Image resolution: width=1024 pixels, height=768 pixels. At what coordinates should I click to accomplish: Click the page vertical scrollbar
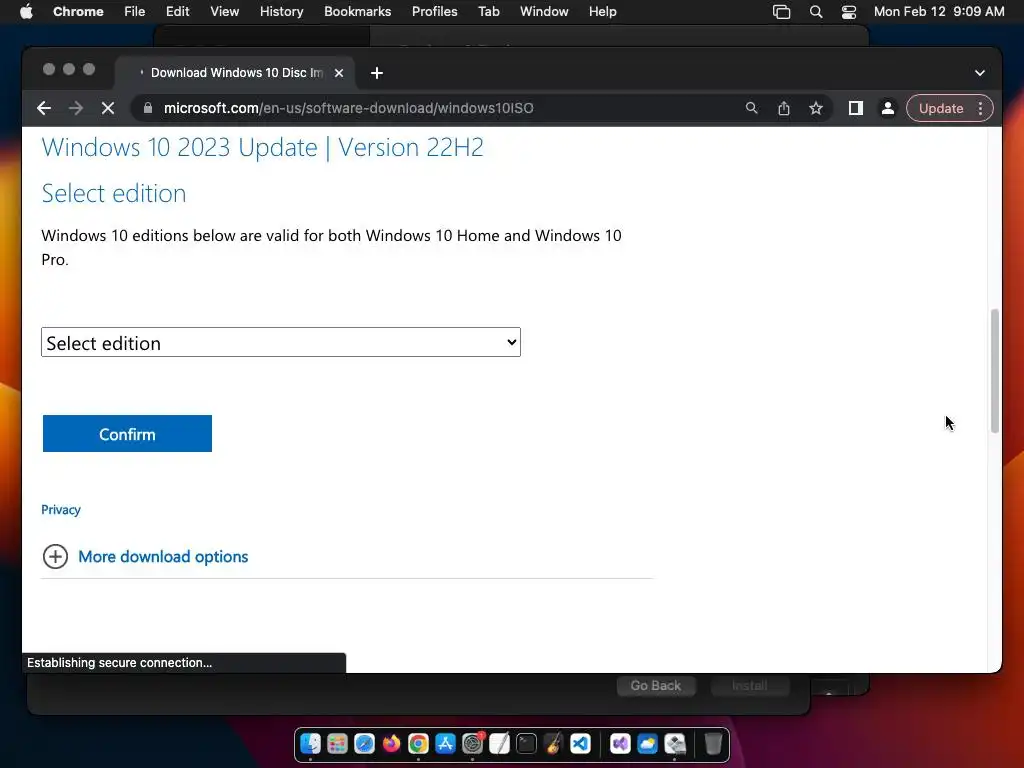pyautogui.click(x=995, y=371)
